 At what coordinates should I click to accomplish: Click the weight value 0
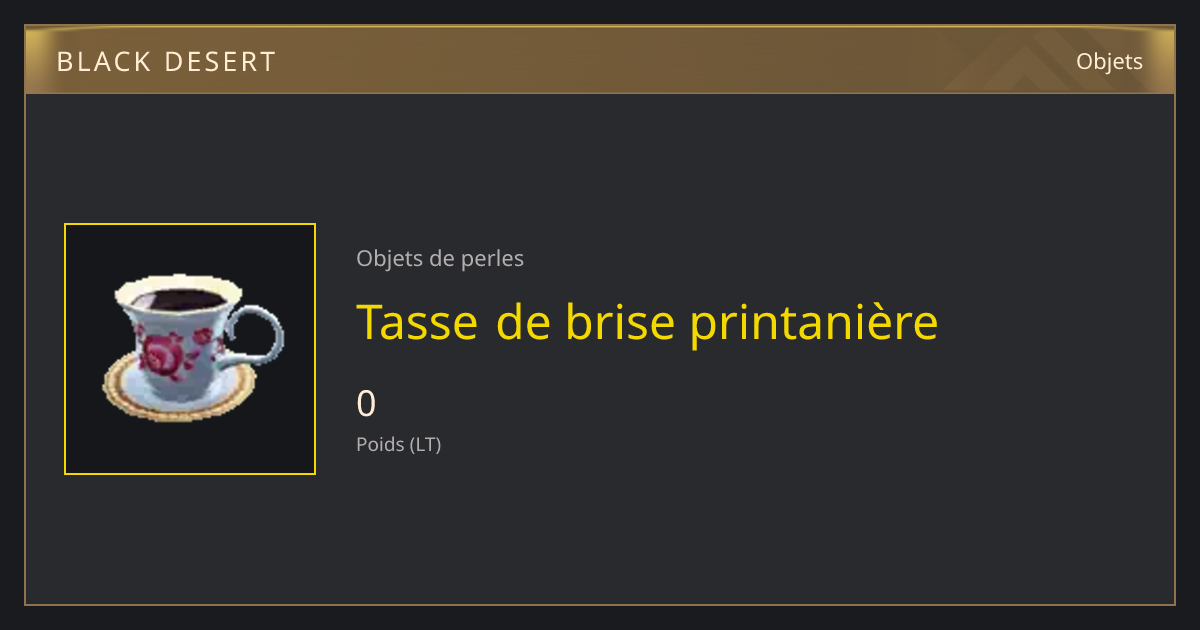point(366,403)
